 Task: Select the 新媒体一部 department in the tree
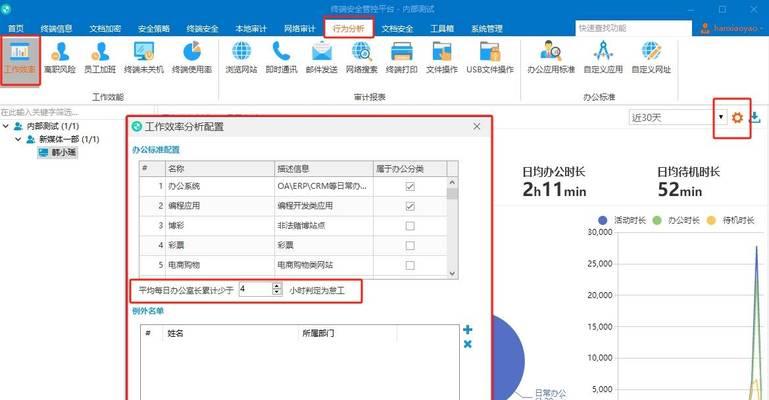tap(69, 139)
